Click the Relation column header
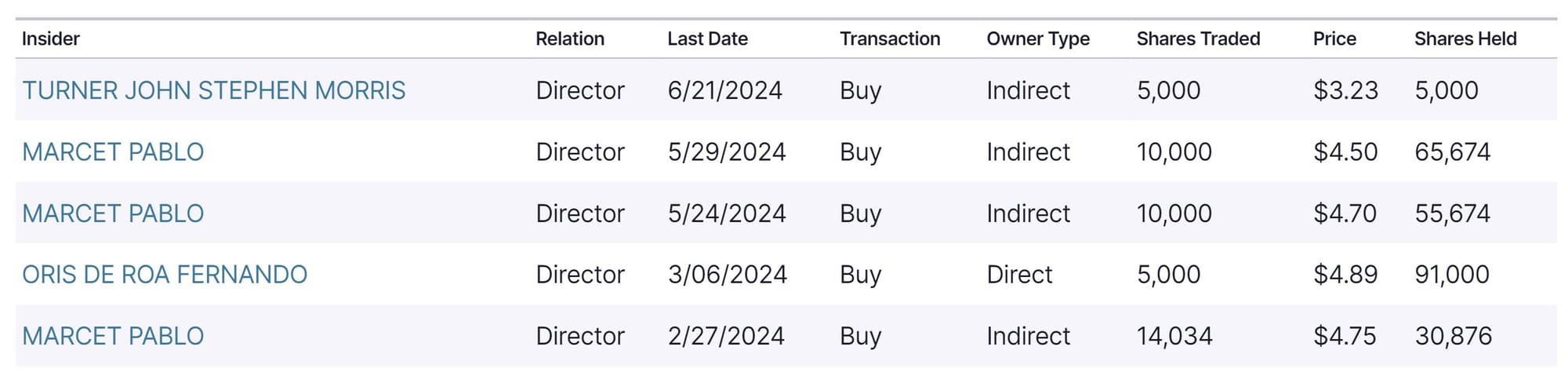Viewport: 1568px width, 376px height. [570, 38]
